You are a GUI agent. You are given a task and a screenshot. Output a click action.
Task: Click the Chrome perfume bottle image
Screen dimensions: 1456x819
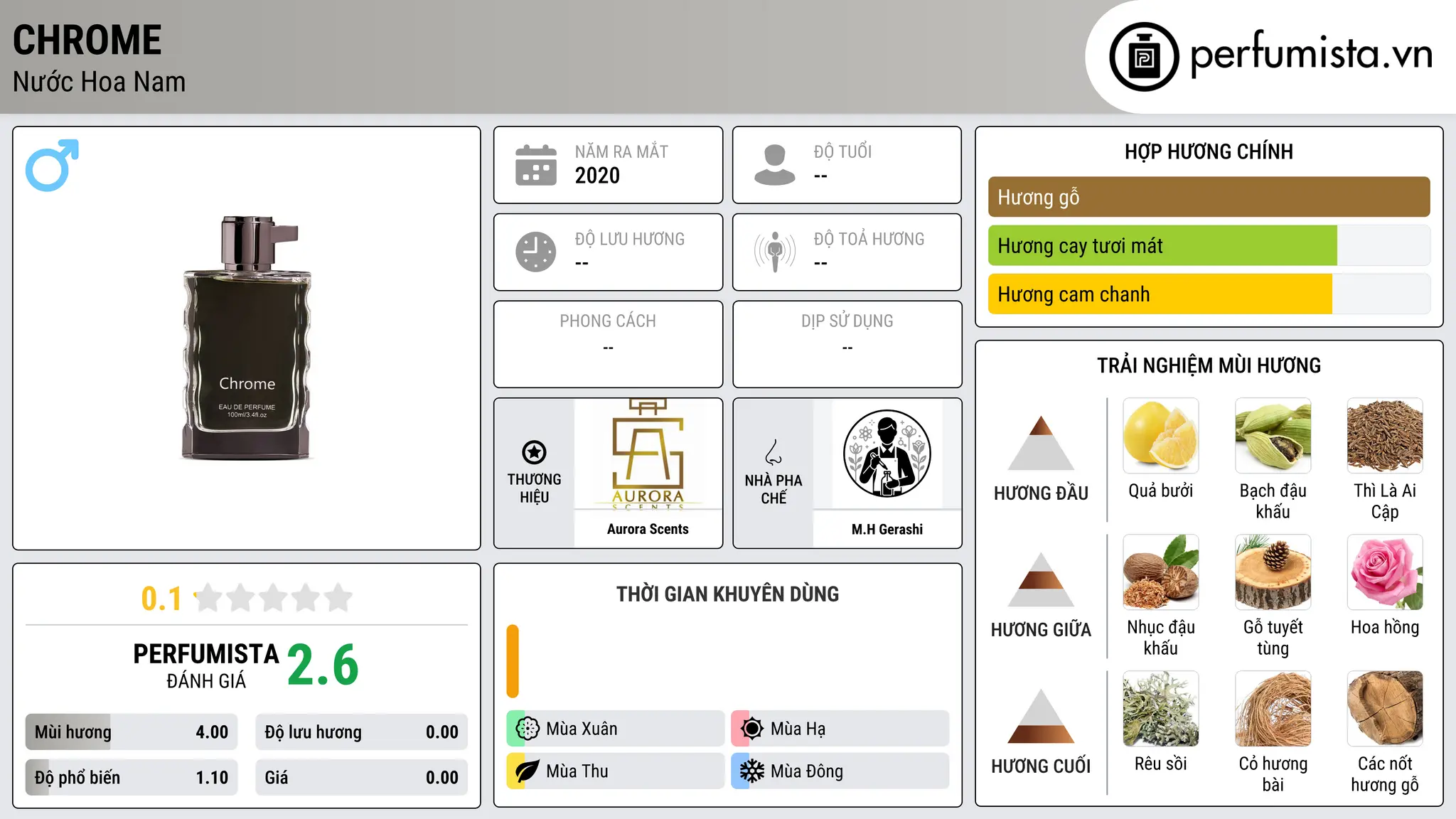coord(247,338)
